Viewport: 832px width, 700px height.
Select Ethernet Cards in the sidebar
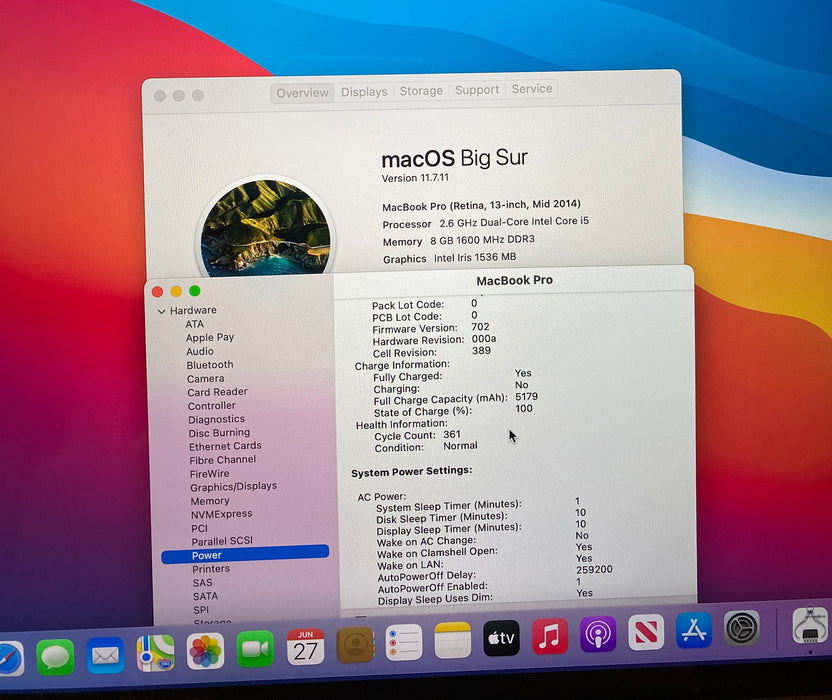[x=225, y=446]
